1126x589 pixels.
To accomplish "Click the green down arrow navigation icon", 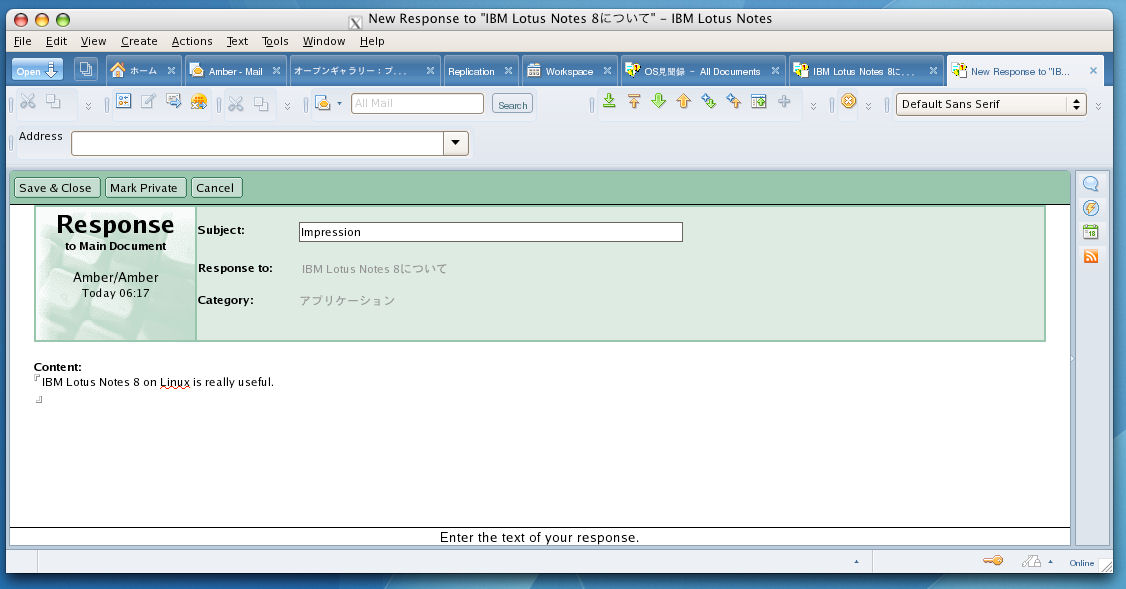I will (659, 101).
